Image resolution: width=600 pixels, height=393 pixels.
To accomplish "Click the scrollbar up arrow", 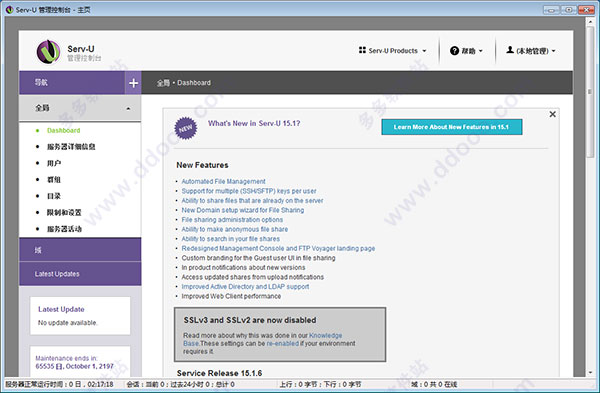I will [590, 21].
